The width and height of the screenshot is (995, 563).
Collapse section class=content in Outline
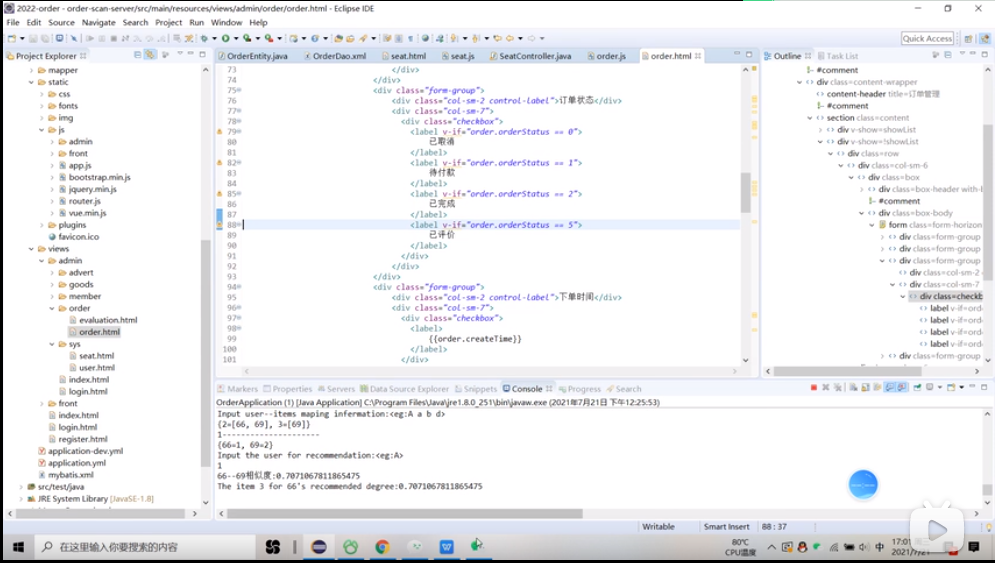point(810,118)
